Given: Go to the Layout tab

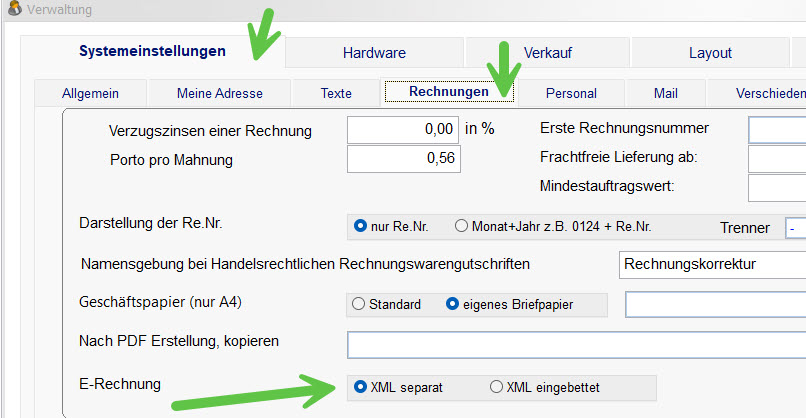Looking at the screenshot, I should [710, 53].
